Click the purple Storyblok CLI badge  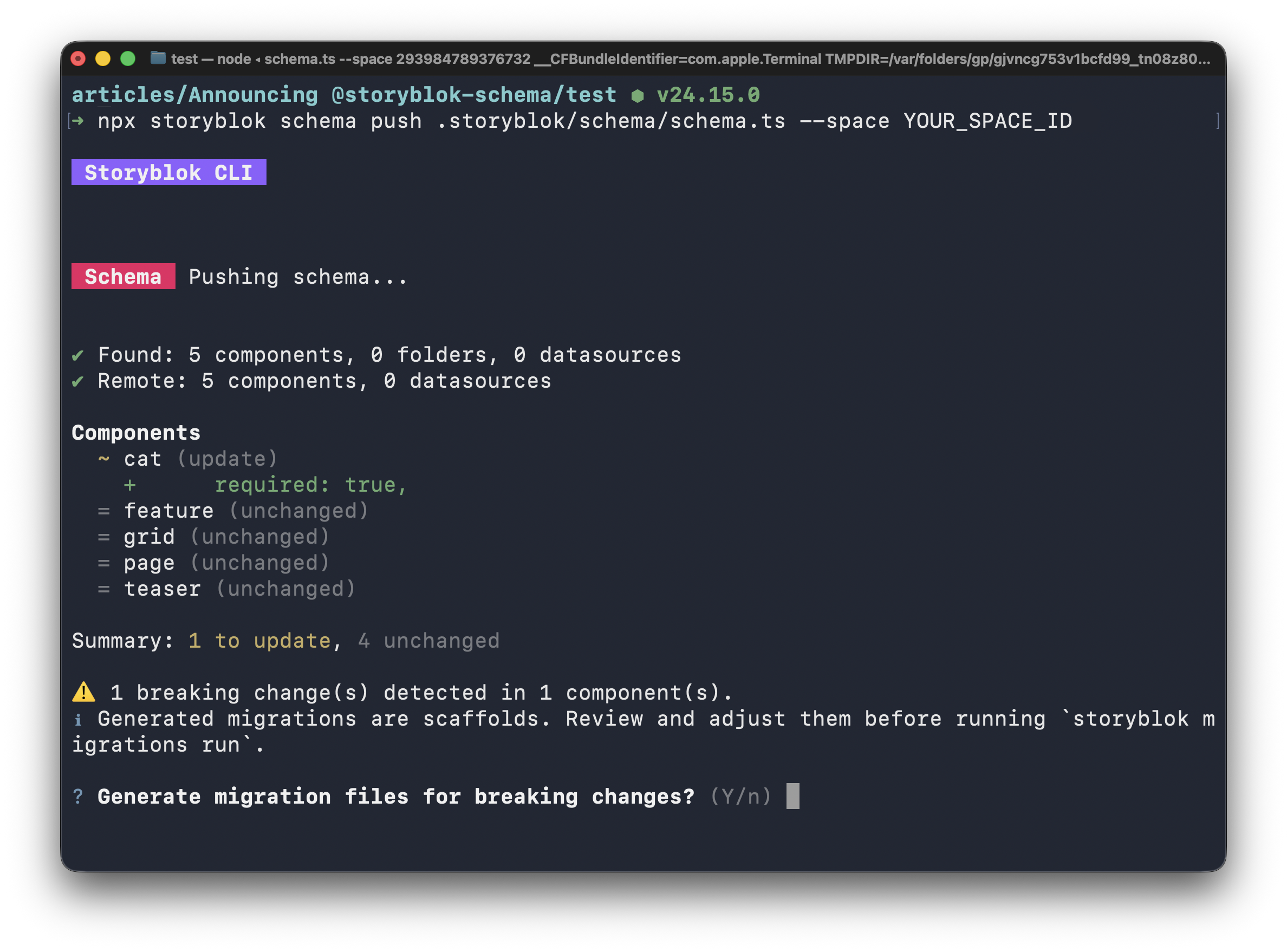(x=169, y=172)
